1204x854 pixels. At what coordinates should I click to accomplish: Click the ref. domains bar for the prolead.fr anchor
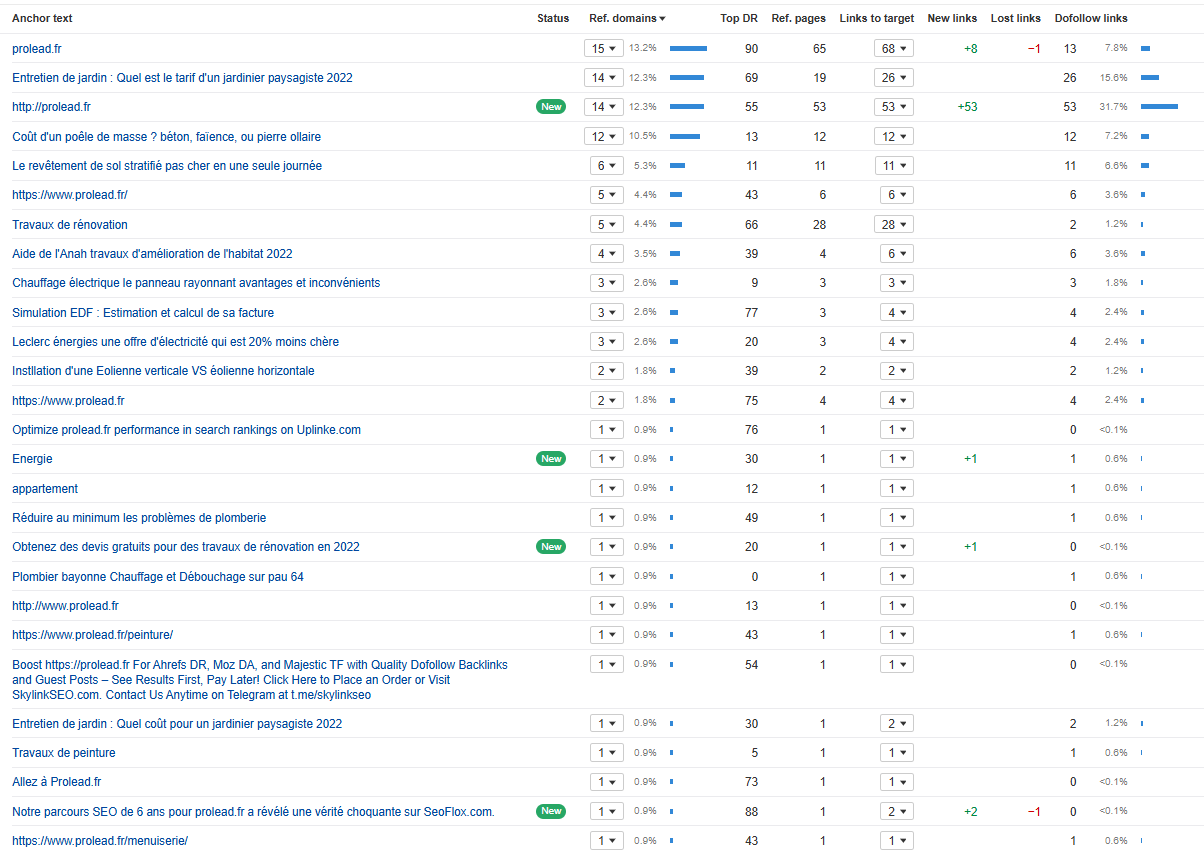[688, 48]
